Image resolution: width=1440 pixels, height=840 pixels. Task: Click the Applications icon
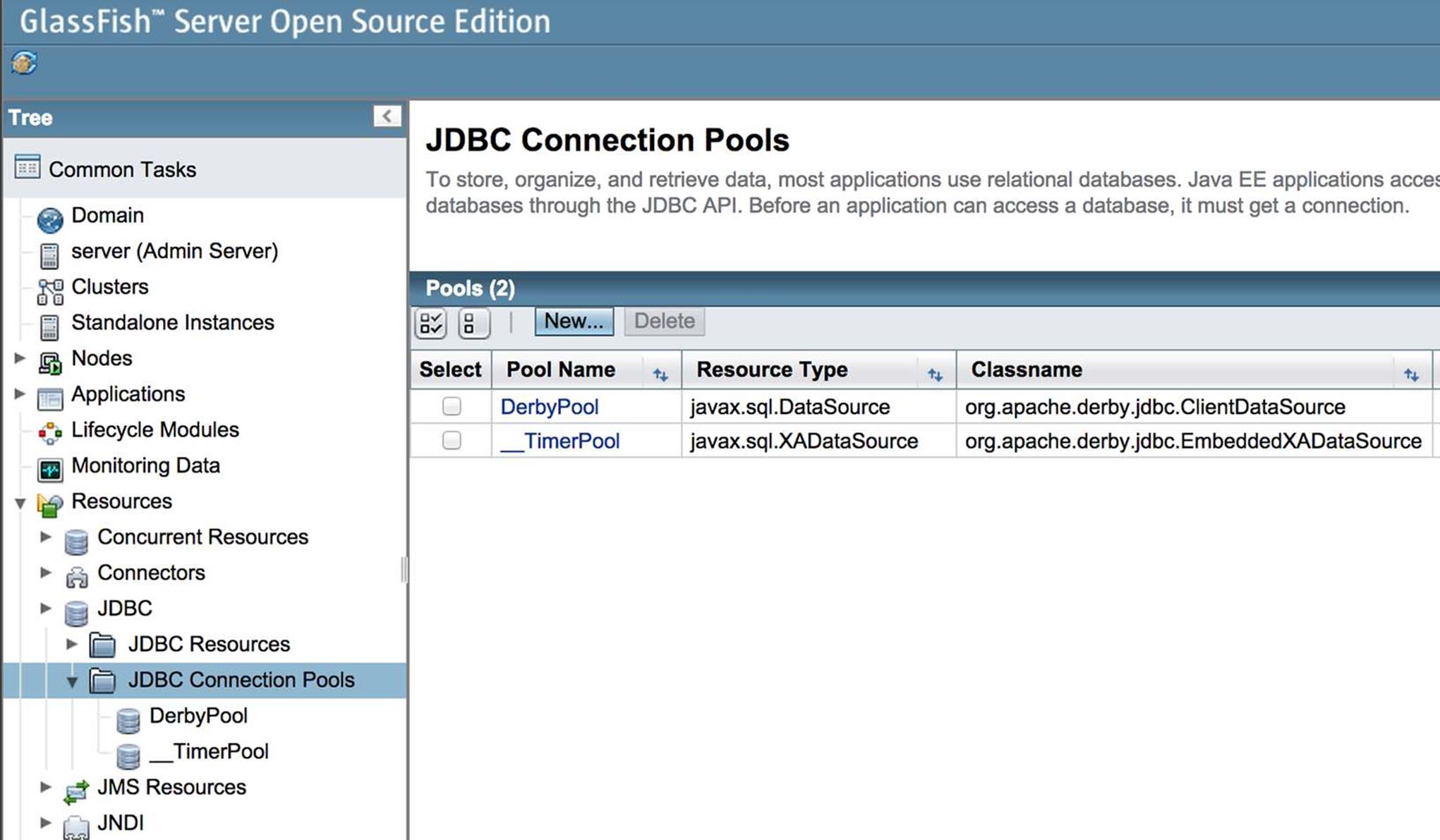(x=50, y=398)
